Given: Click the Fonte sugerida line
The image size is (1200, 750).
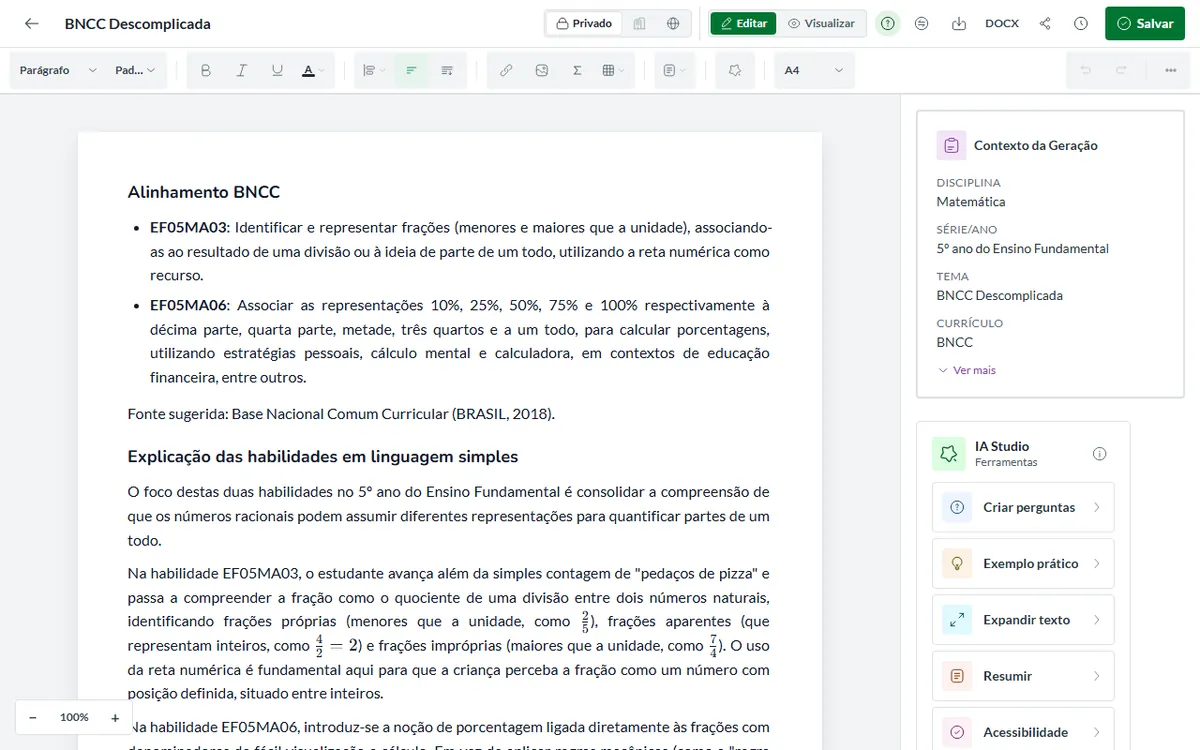Looking at the screenshot, I should click(x=341, y=413).
